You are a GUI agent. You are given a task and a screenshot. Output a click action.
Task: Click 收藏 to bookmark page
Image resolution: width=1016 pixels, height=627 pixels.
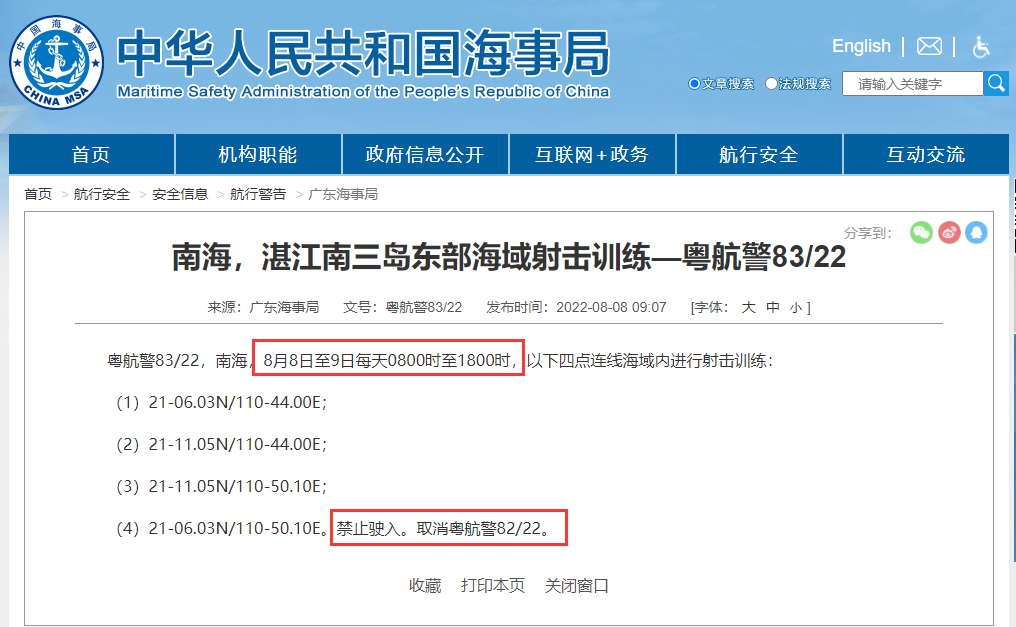425,586
